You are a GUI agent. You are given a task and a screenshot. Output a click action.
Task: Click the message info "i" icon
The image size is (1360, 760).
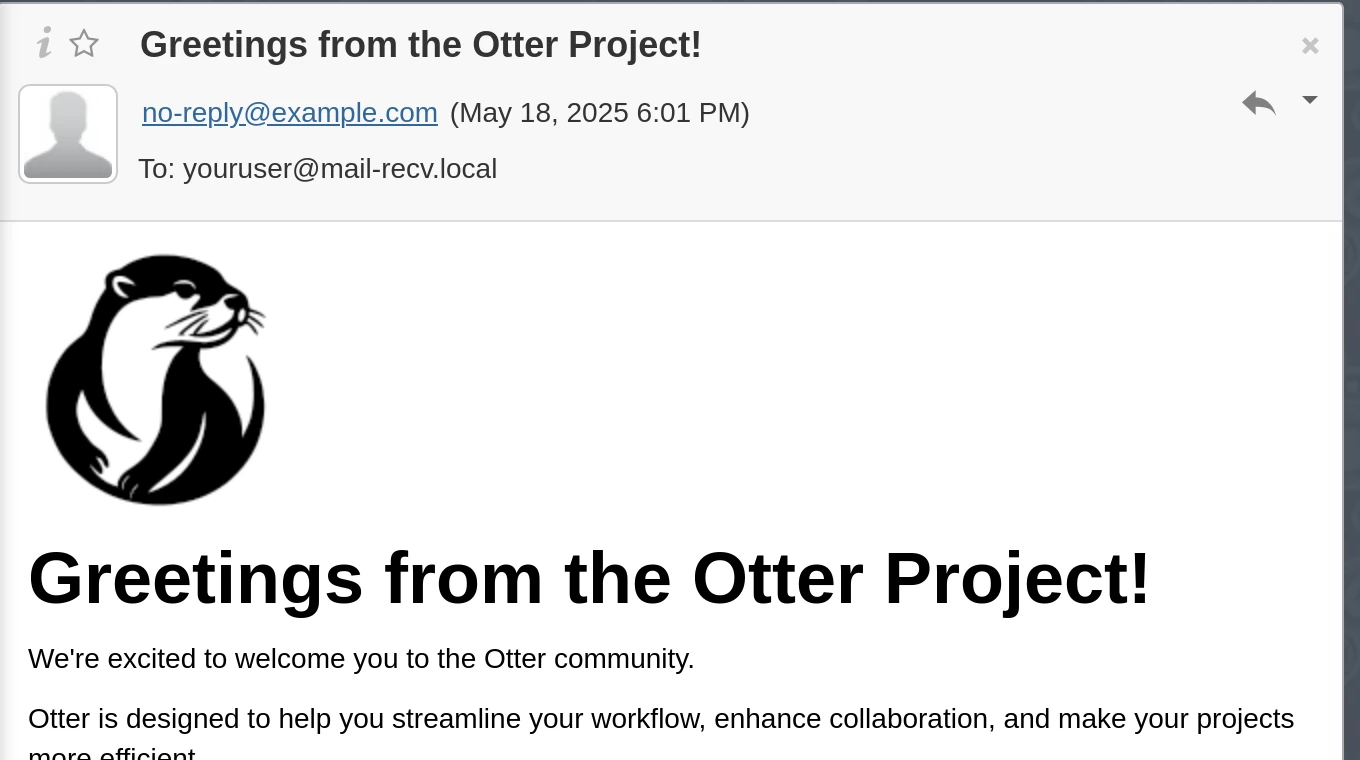tap(44, 44)
